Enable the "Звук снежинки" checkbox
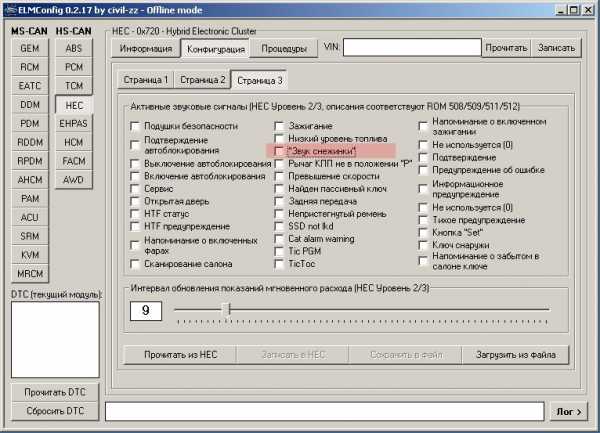Image resolution: width=600 pixels, height=433 pixels. (280, 150)
